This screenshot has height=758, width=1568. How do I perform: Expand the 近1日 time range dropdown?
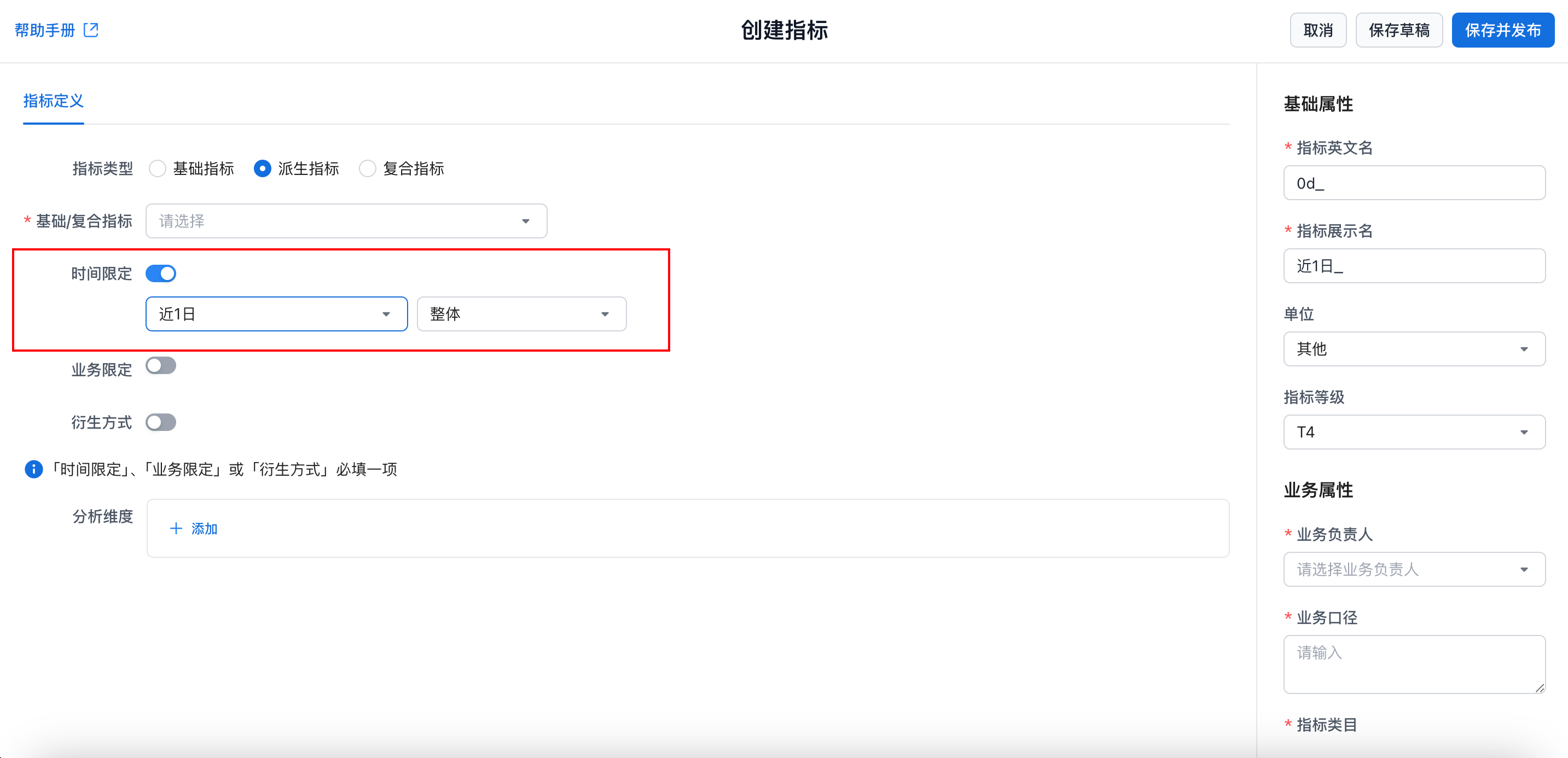tap(276, 314)
